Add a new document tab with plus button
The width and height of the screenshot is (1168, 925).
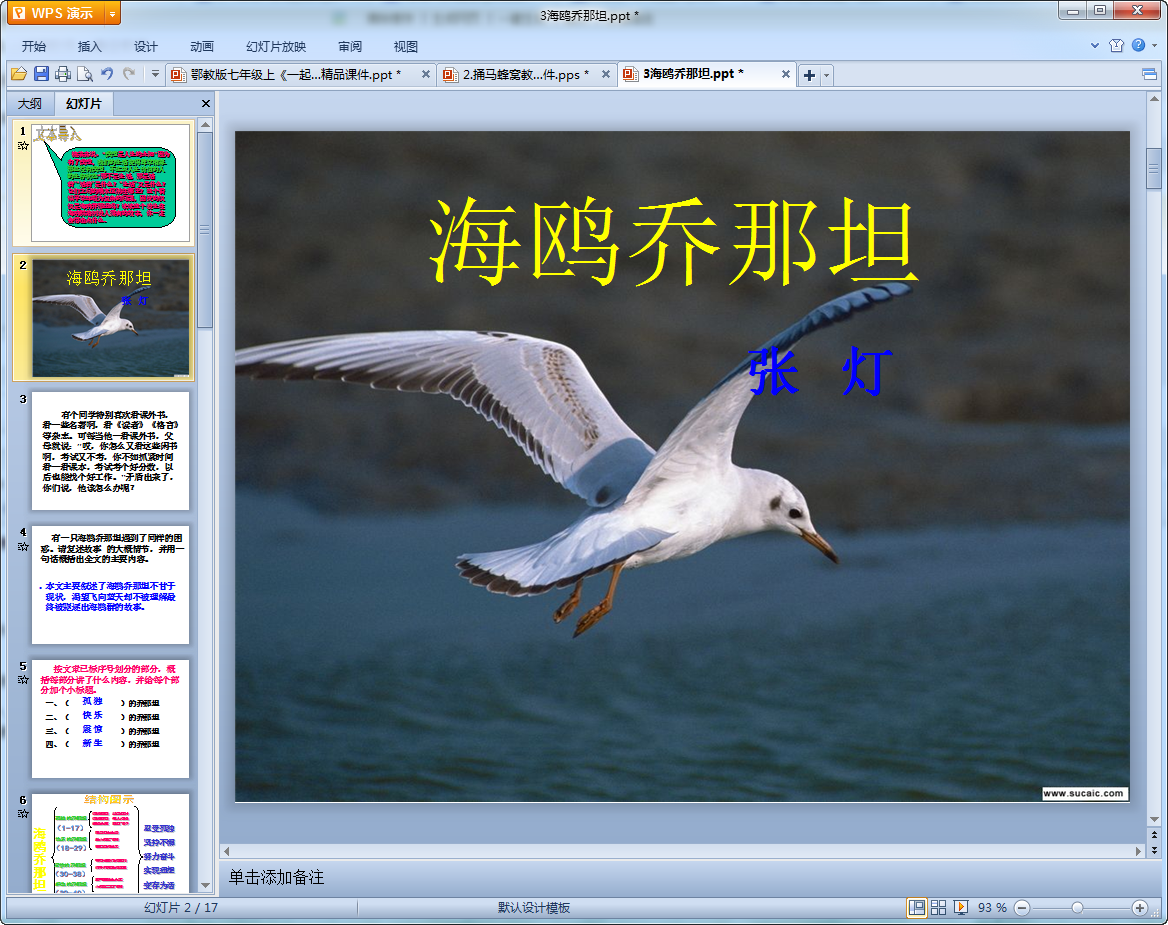coord(809,75)
